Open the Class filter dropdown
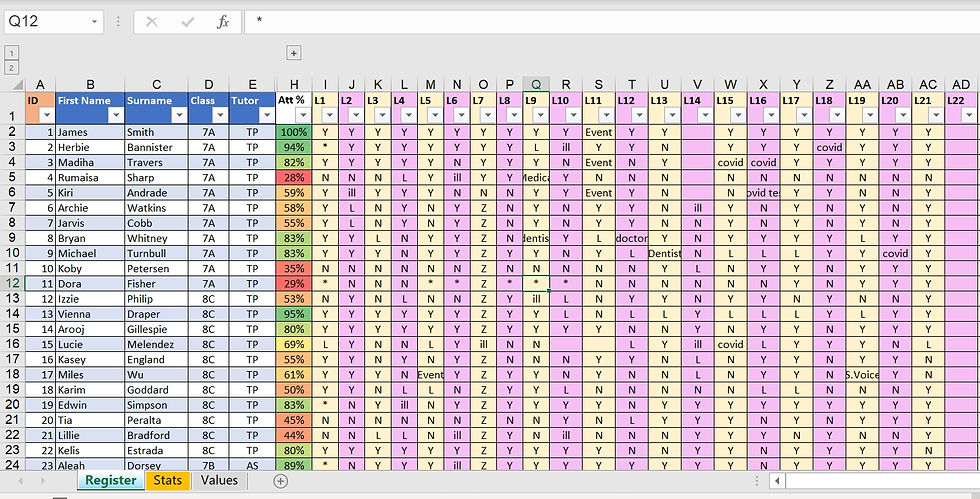The height and width of the screenshot is (499, 980). click(220, 115)
